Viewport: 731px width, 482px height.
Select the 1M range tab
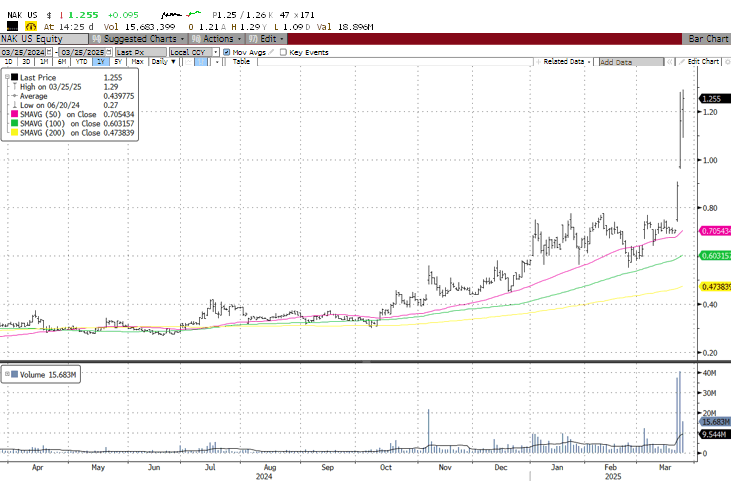[44, 62]
